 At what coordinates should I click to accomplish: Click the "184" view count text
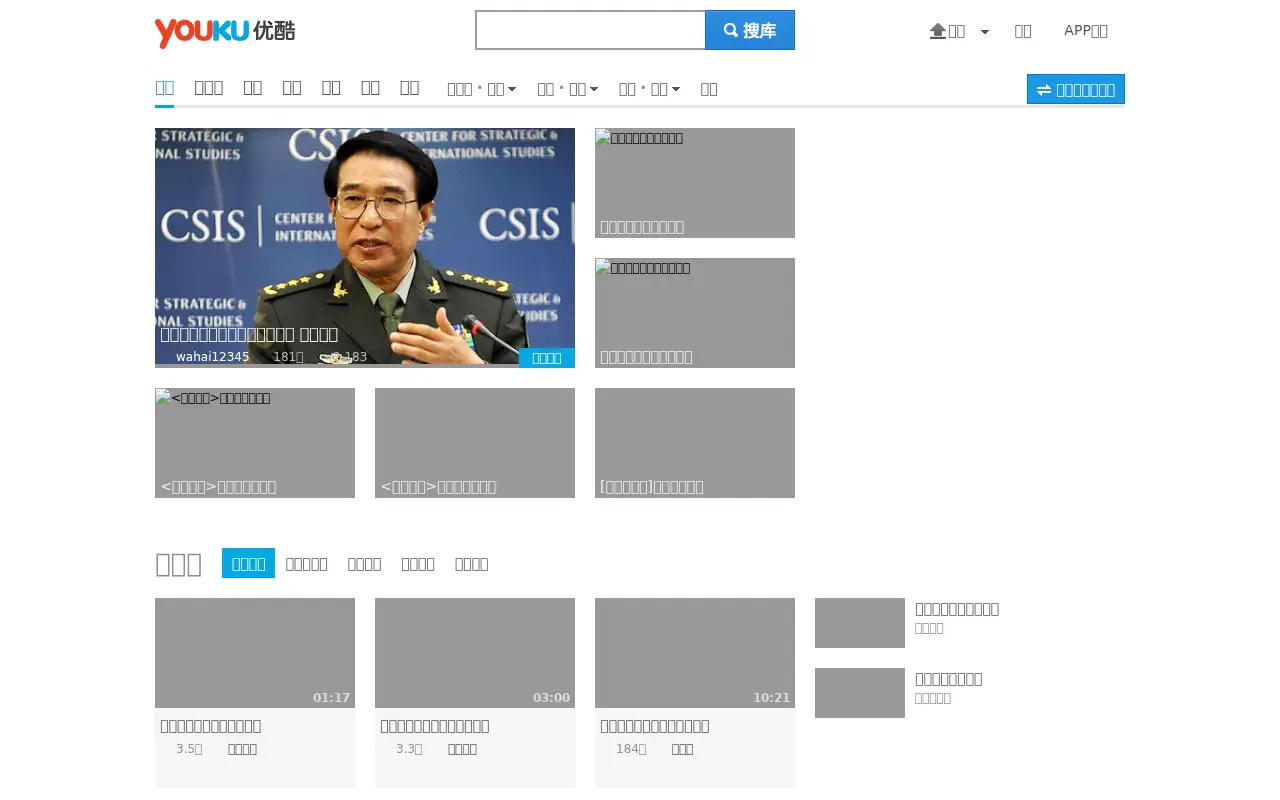point(631,749)
